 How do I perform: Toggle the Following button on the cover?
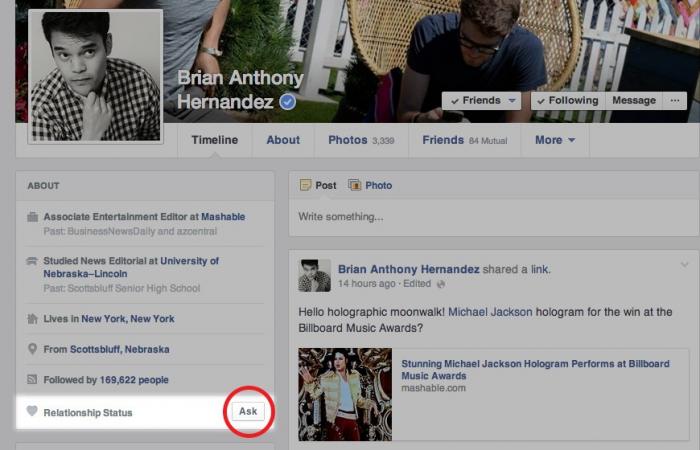566,101
